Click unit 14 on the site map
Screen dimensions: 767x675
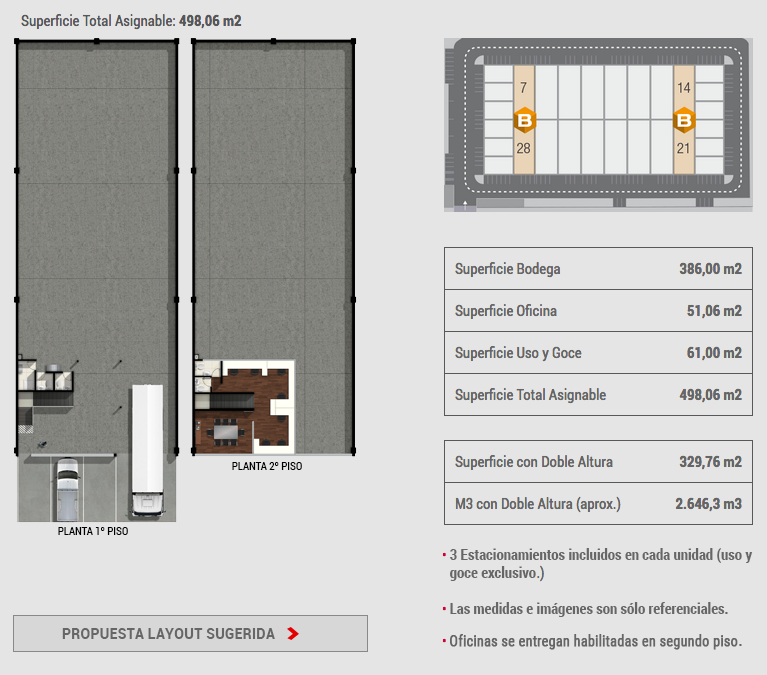684,88
